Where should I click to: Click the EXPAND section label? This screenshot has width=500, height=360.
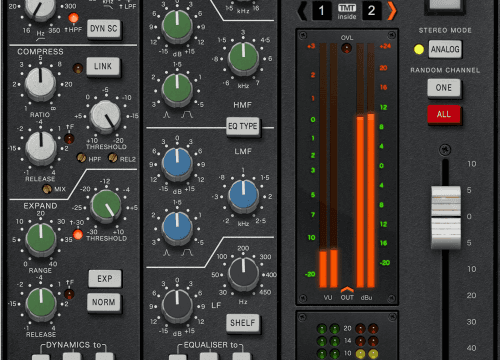(x=40, y=206)
